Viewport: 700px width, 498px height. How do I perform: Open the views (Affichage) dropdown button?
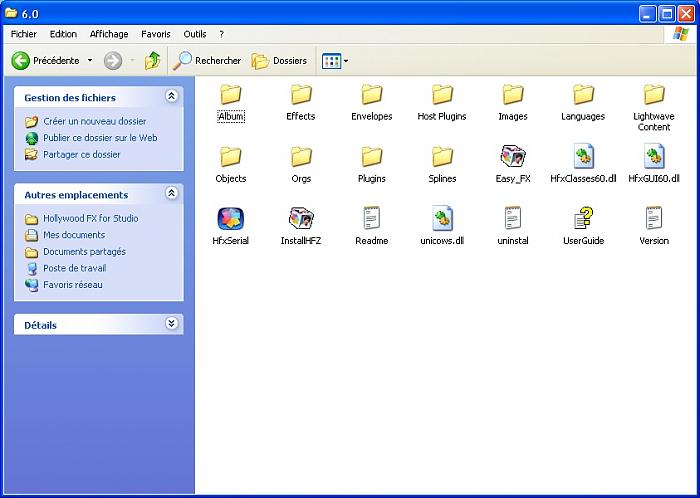[335, 61]
